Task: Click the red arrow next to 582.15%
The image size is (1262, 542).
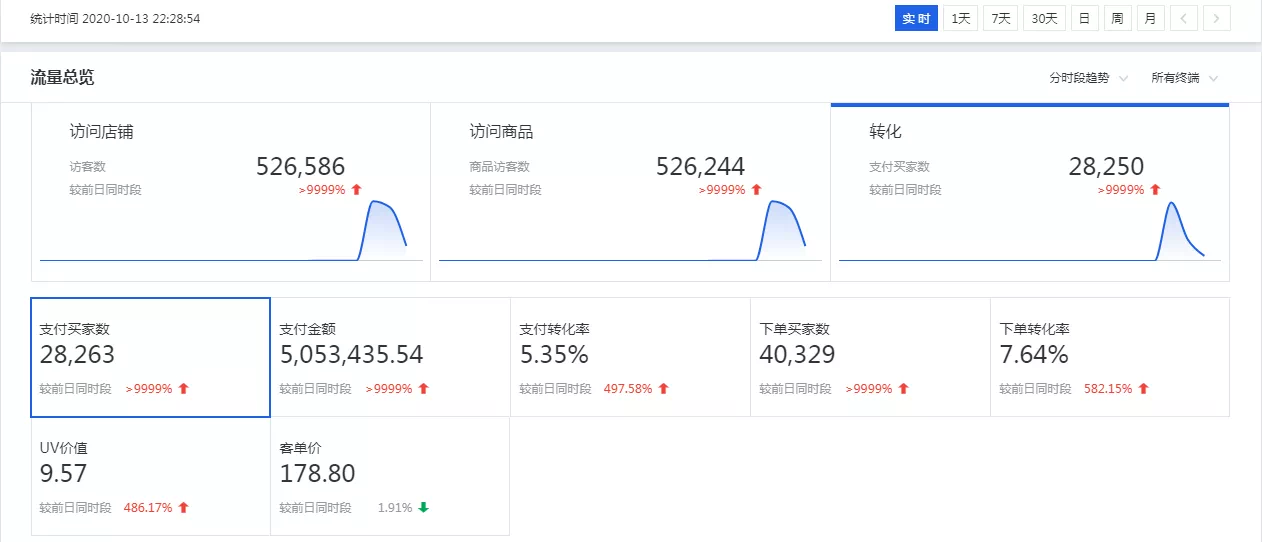Action: click(1143, 389)
